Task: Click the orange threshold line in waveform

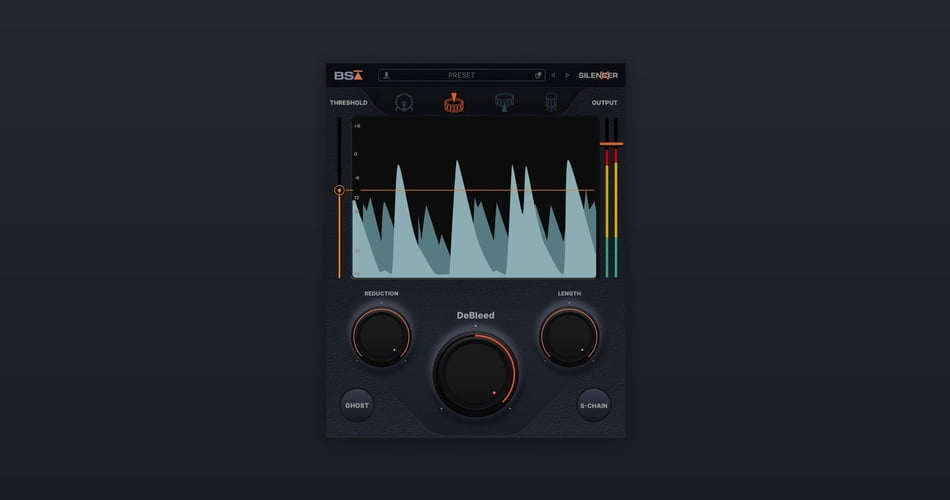Action: [x=475, y=190]
